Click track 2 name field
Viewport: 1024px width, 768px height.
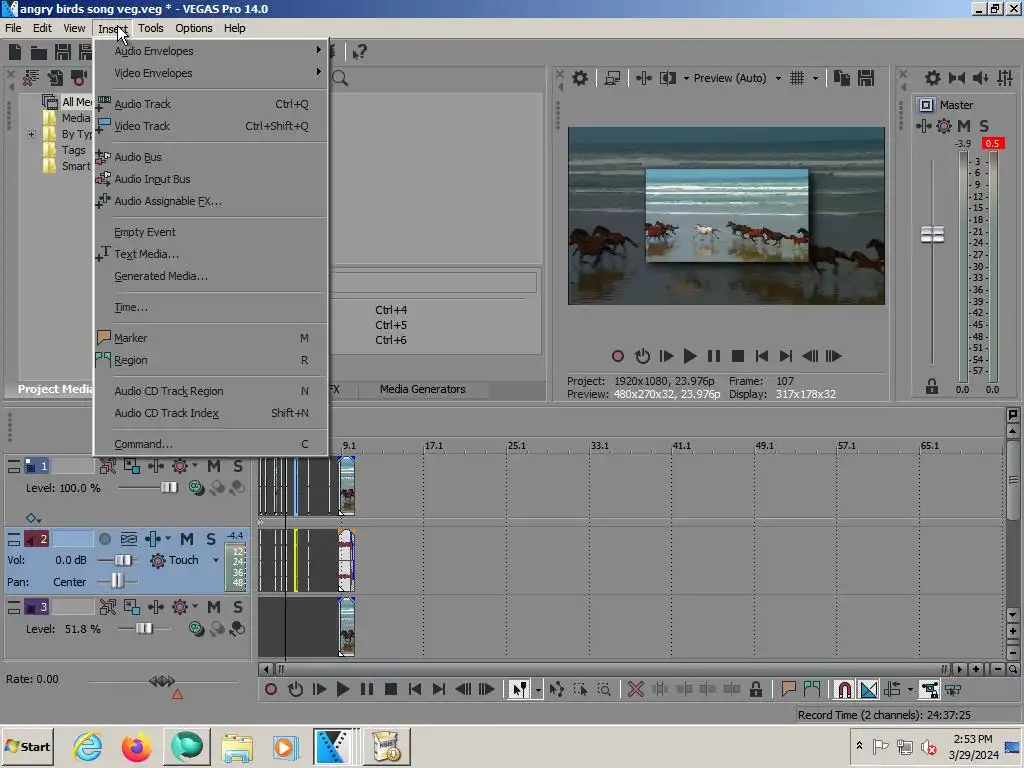click(x=72, y=539)
